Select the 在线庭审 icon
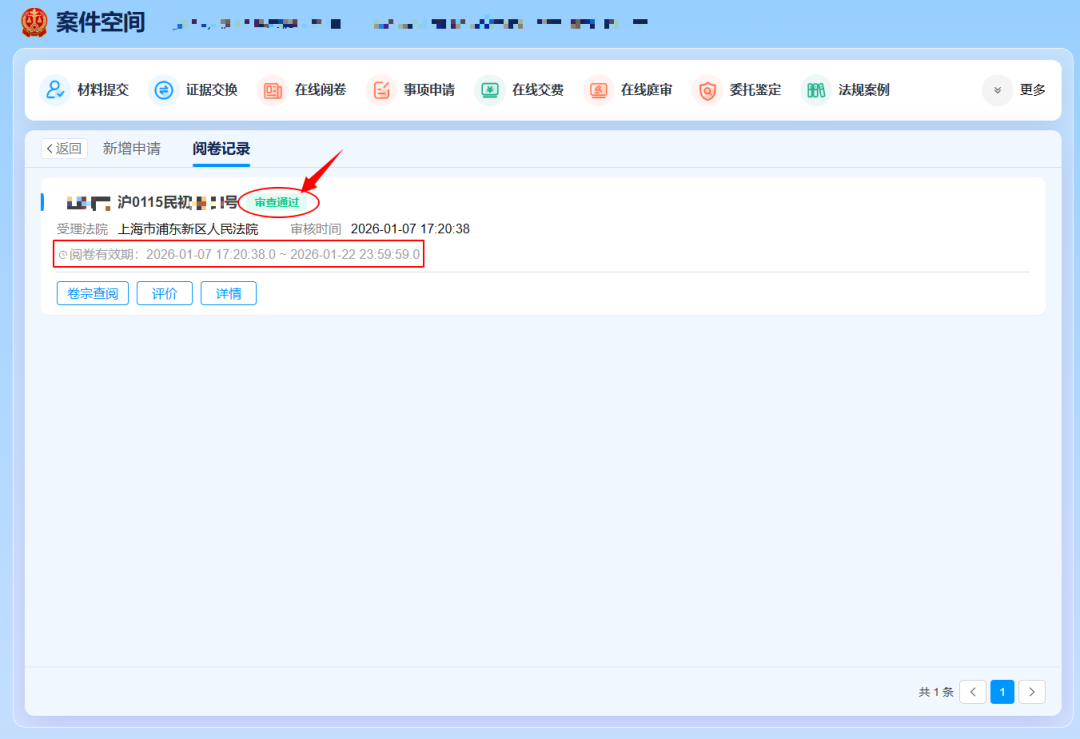 click(x=599, y=90)
